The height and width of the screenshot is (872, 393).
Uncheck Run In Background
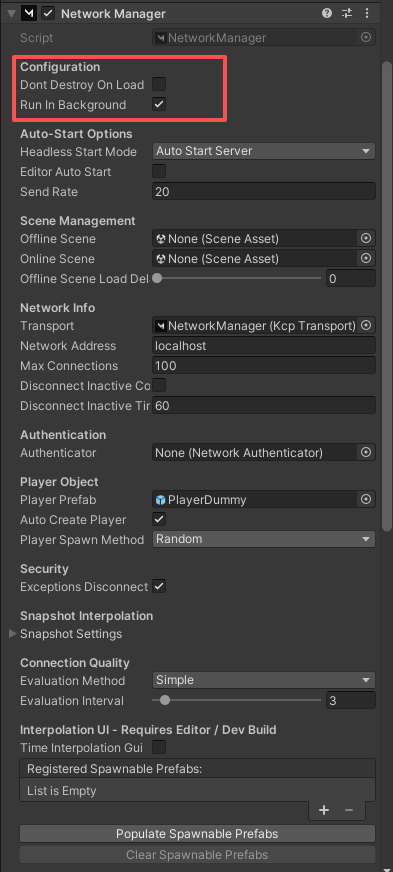(x=160, y=105)
